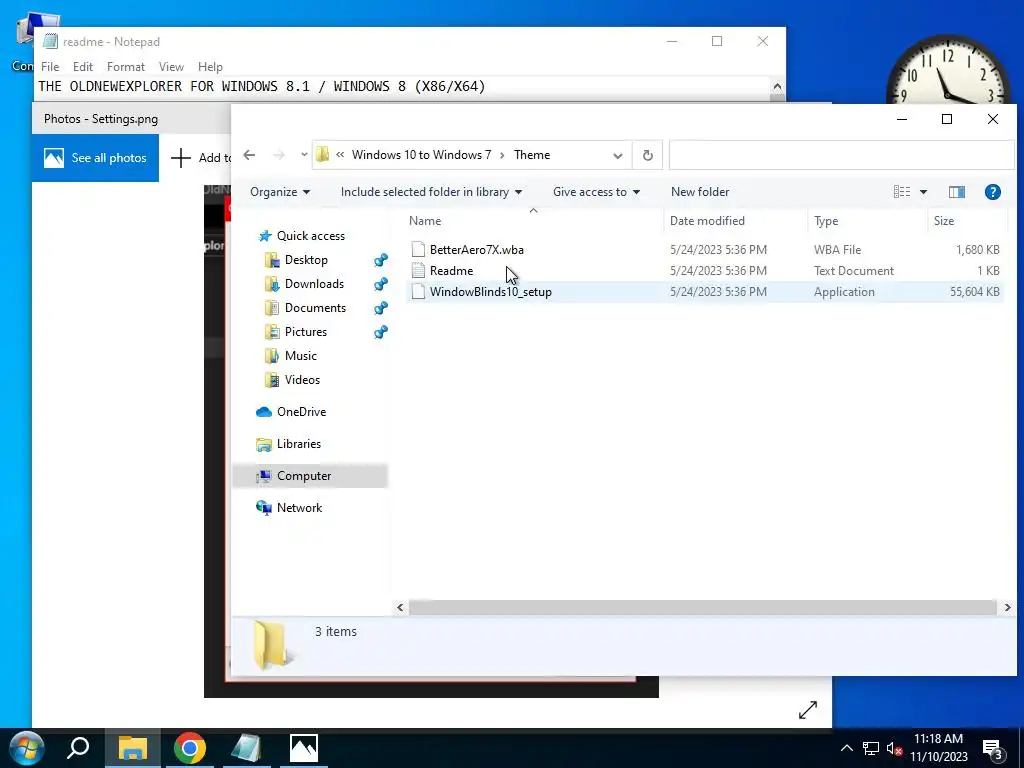Click the search box in File Explorer
Image resolution: width=1024 pixels, height=768 pixels.
841,155
